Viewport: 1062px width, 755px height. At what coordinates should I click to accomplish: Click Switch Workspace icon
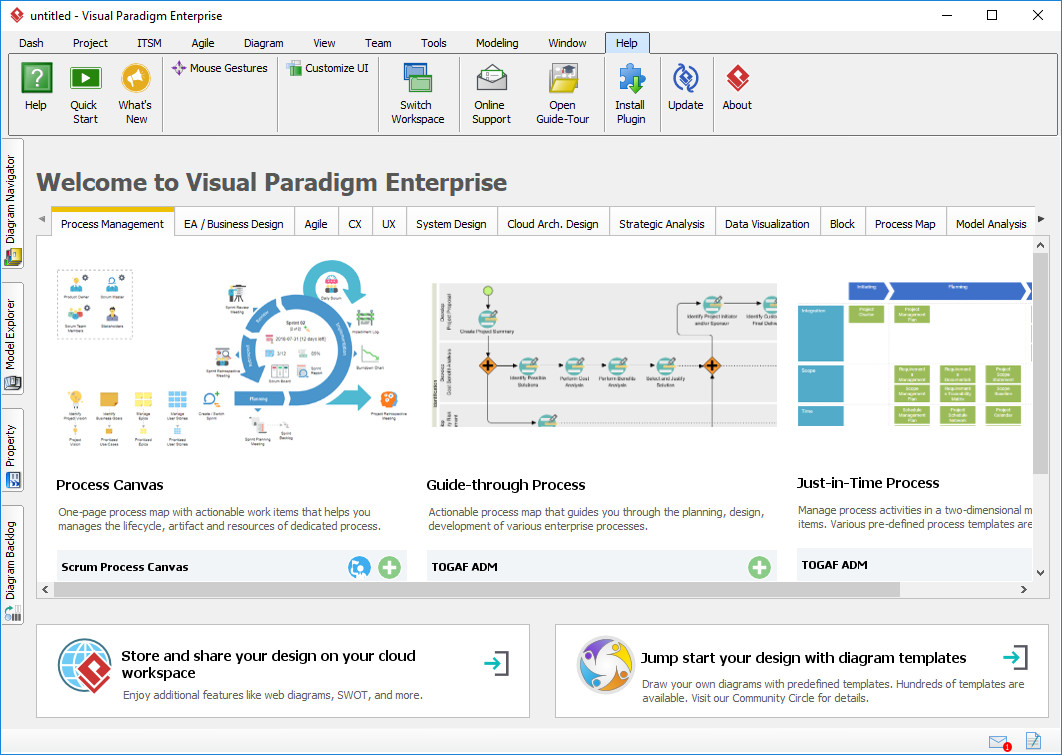[417, 93]
